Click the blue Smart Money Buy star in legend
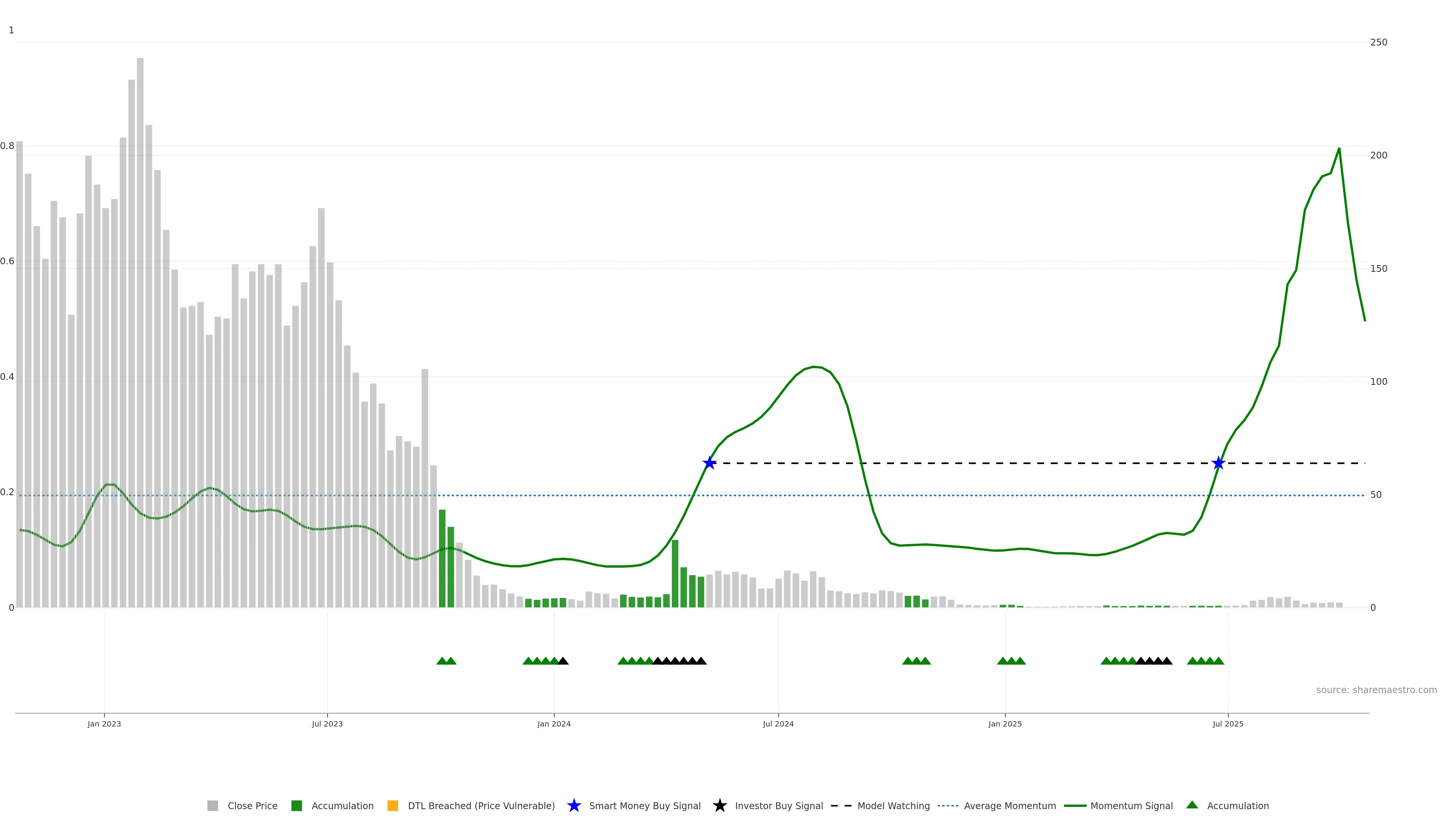Screen dimensions: 1456x819 (x=574, y=805)
